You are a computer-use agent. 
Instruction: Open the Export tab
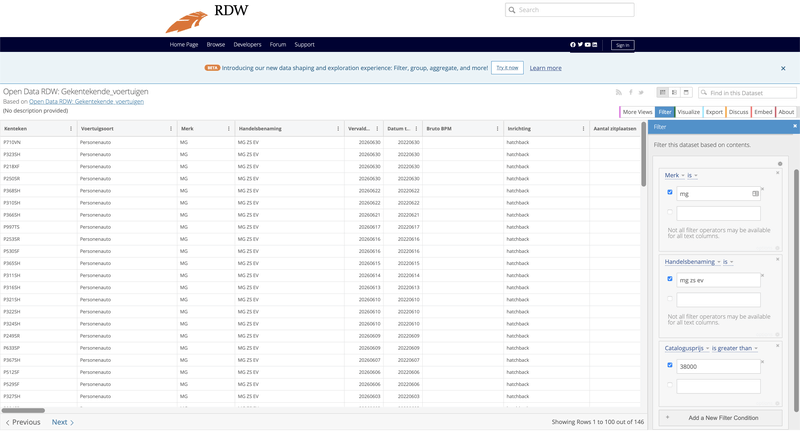pos(714,112)
